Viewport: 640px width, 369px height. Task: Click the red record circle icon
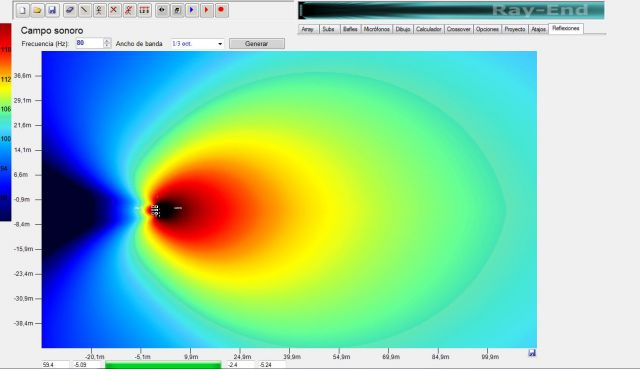point(221,10)
